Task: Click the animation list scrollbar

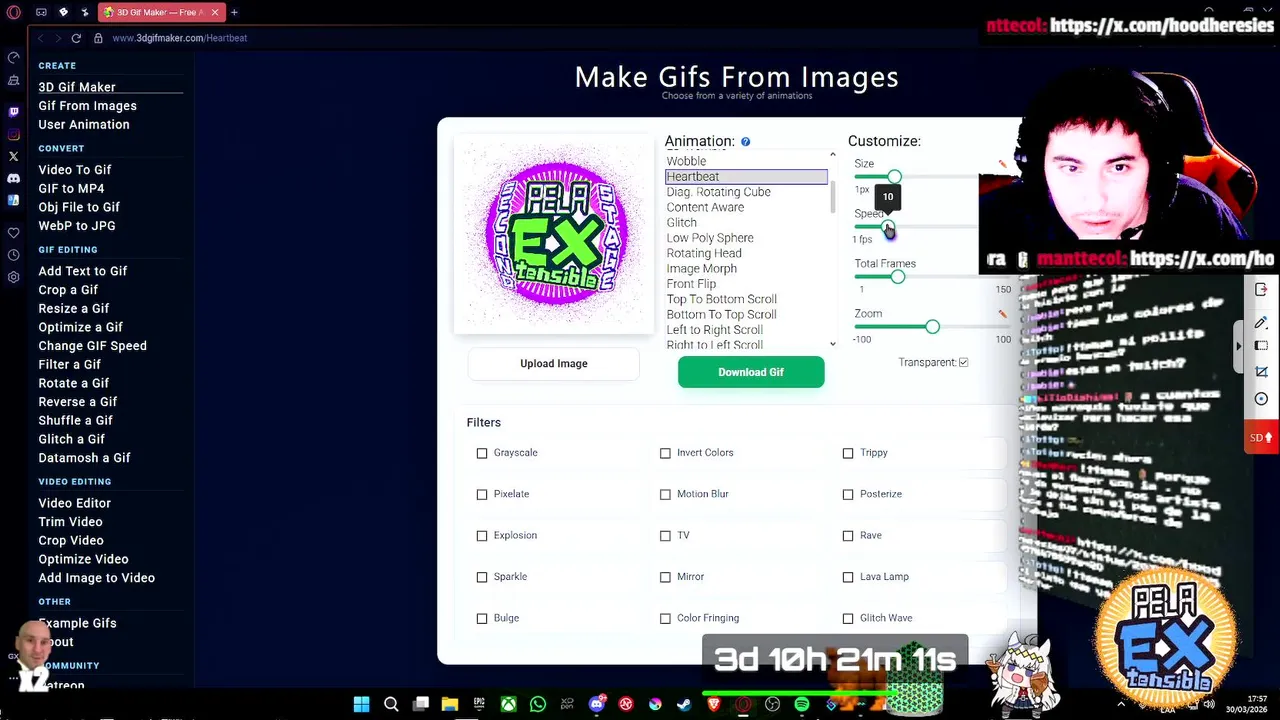Action: coord(833,198)
